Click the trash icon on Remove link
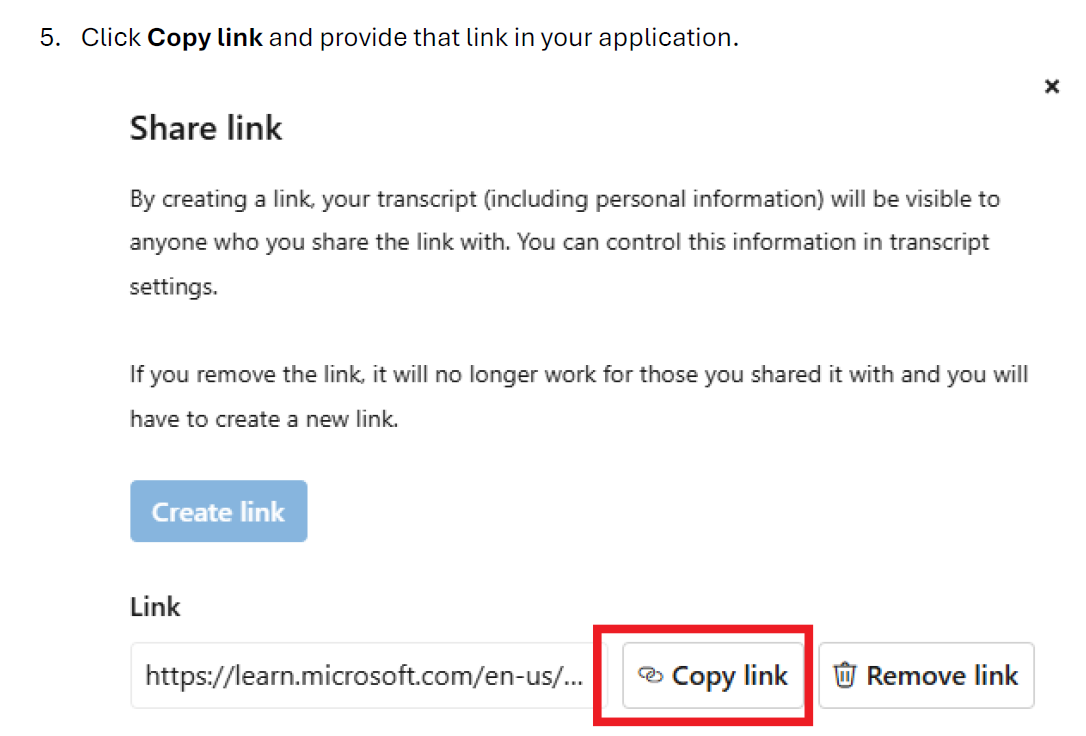Image resolution: width=1086 pixels, height=736 pixels. point(845,676)
